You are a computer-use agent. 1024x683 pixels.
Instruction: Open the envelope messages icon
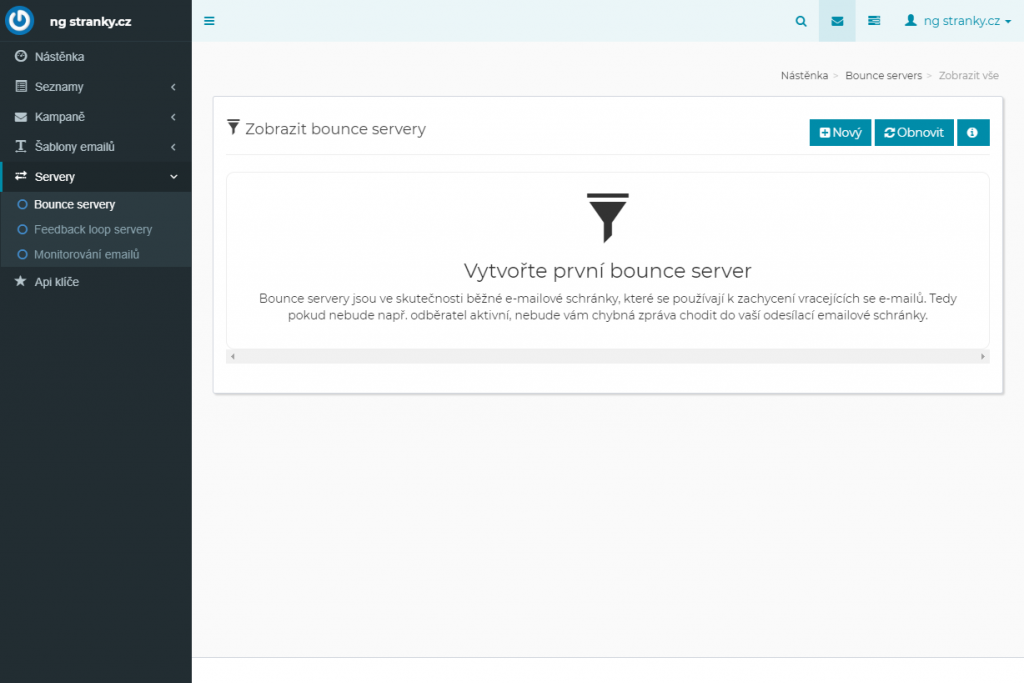point(837,21)
